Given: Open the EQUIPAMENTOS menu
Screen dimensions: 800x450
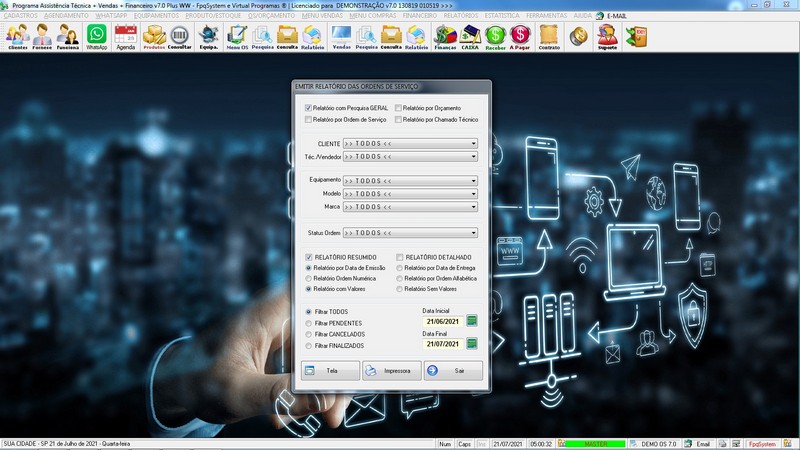Looking at the screenshot, I should click(x=156, y=16).
